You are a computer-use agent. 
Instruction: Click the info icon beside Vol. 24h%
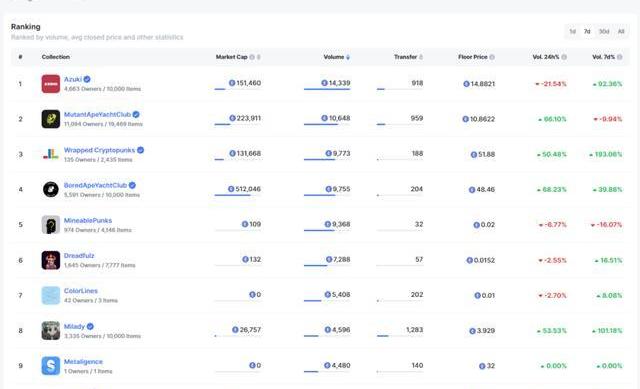[x=564, y=57]
